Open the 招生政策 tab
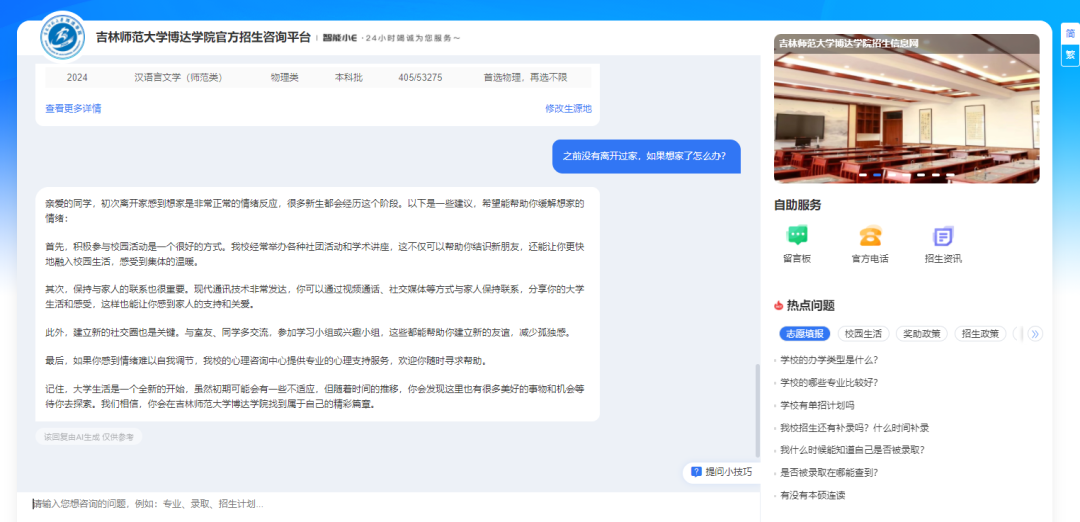This screenshot has height=522, width=1080. pos(979,334)
